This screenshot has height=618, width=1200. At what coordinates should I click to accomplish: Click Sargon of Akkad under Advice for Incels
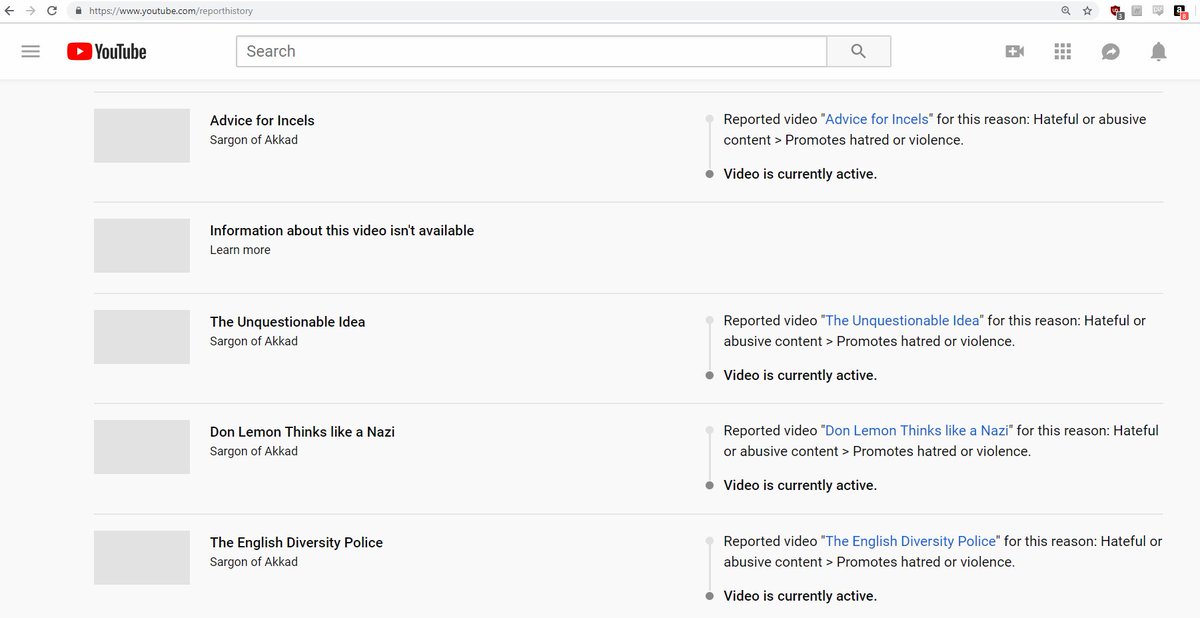point(254,140)
